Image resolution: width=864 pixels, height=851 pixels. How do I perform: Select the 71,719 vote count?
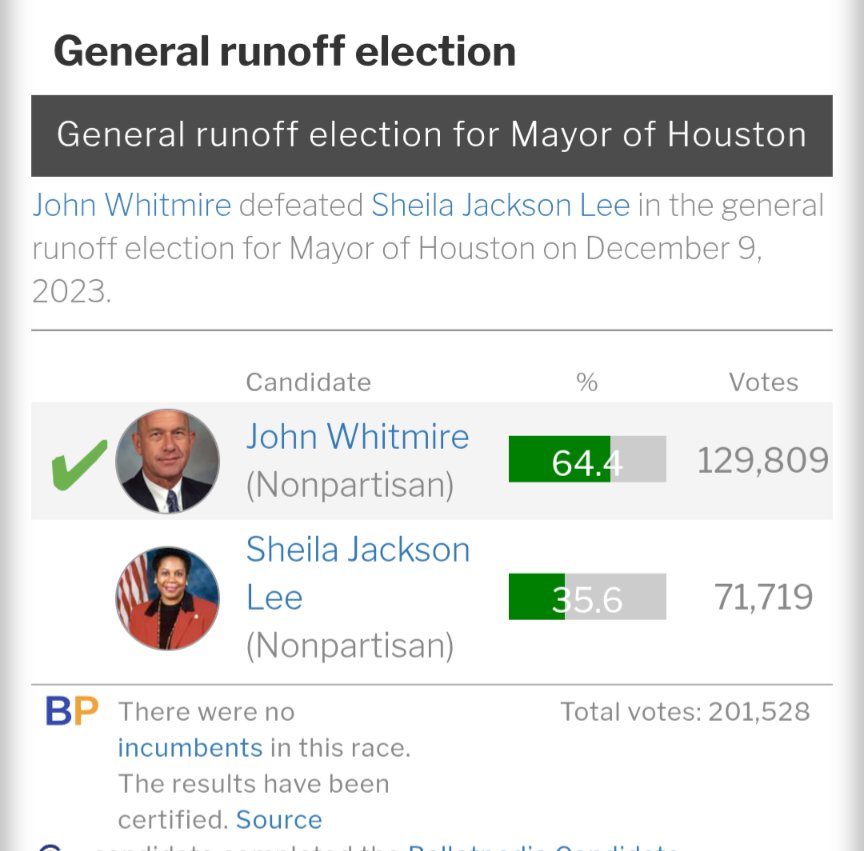[763, 597]
